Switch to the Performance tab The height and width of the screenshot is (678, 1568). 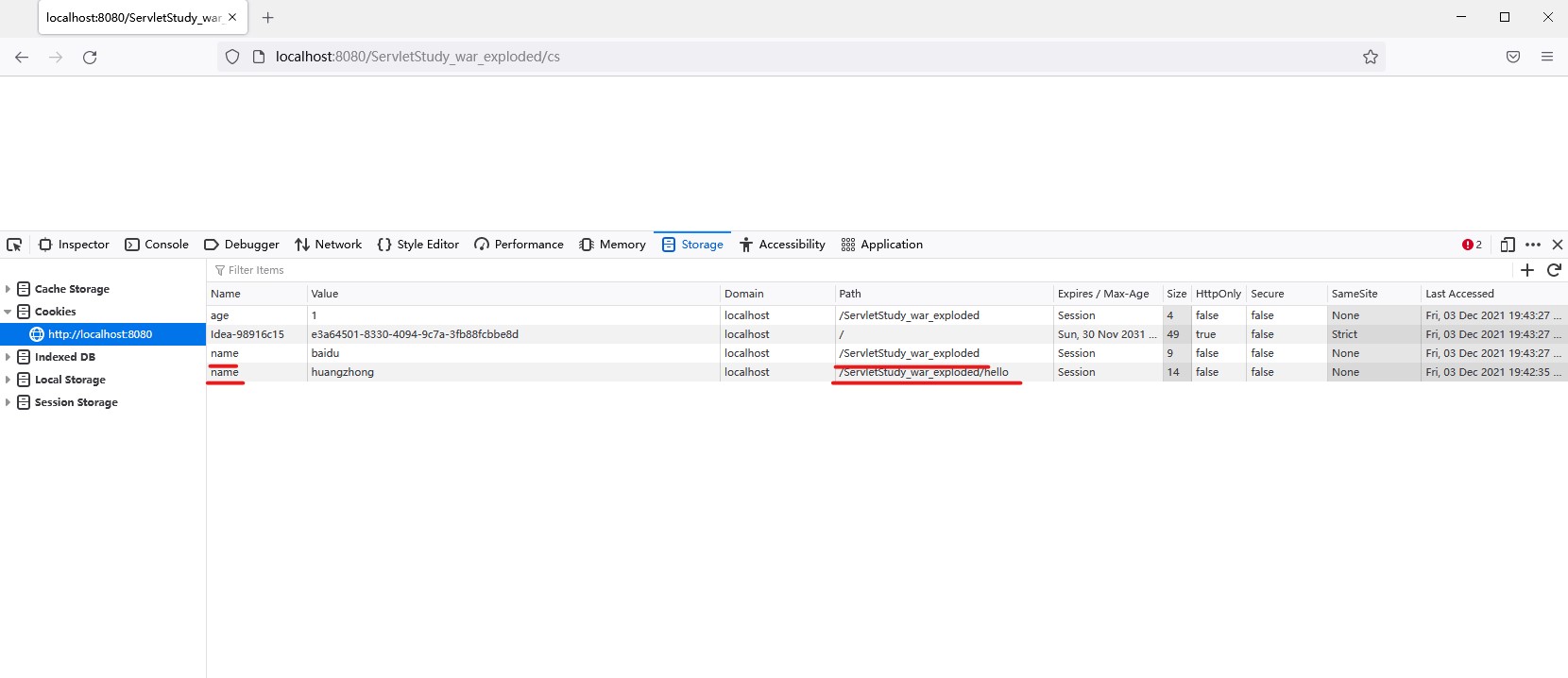click(519, 245)
